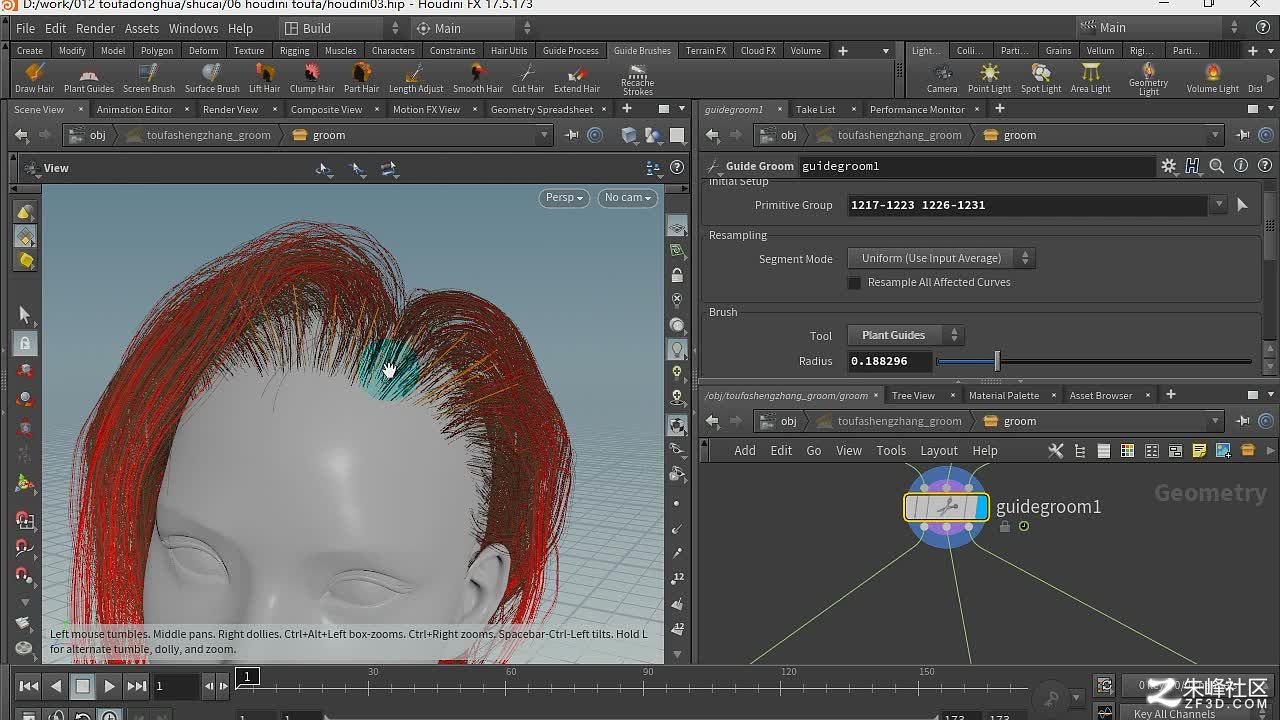
Task: Open the Render menu
Action: 96,28
